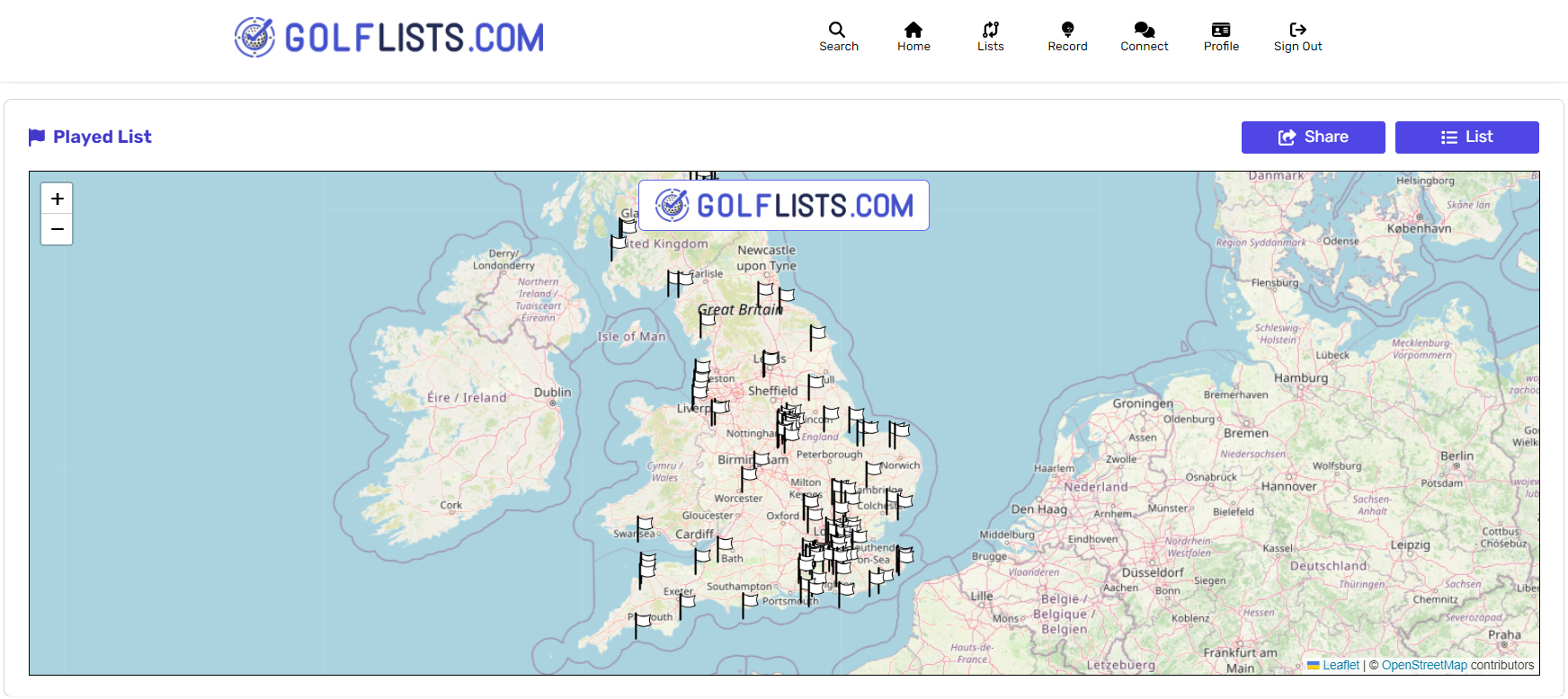Open the Connect nav item
This screenshot has height=699, width=1568.
pyautogui.click(x=1144, y=37)
